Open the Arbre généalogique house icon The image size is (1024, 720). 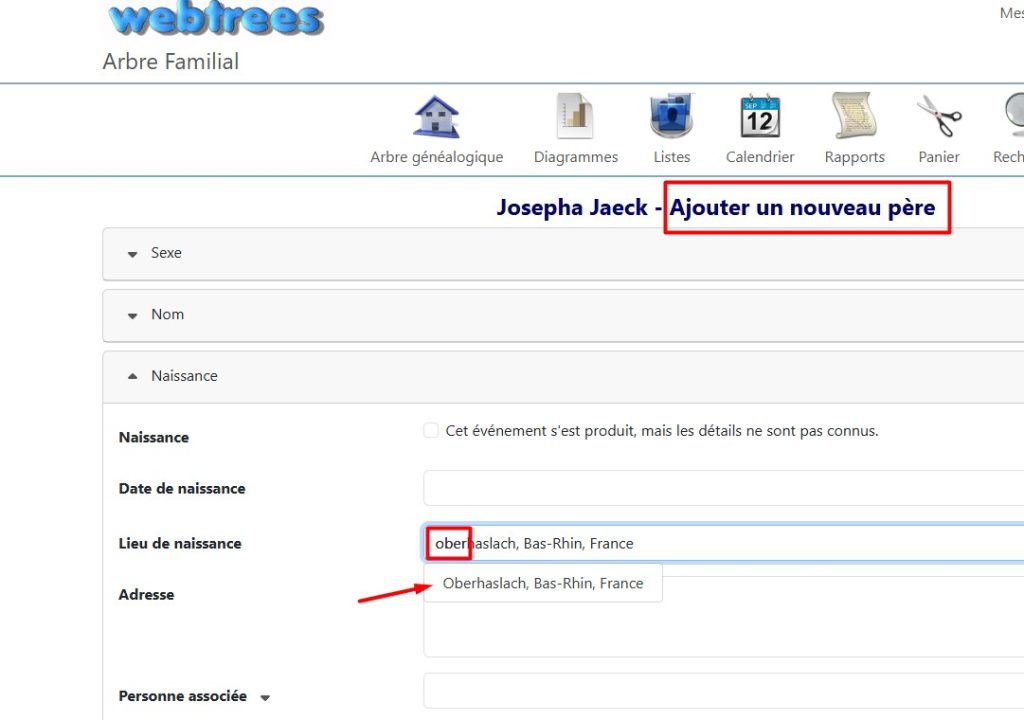pos(436,118)
